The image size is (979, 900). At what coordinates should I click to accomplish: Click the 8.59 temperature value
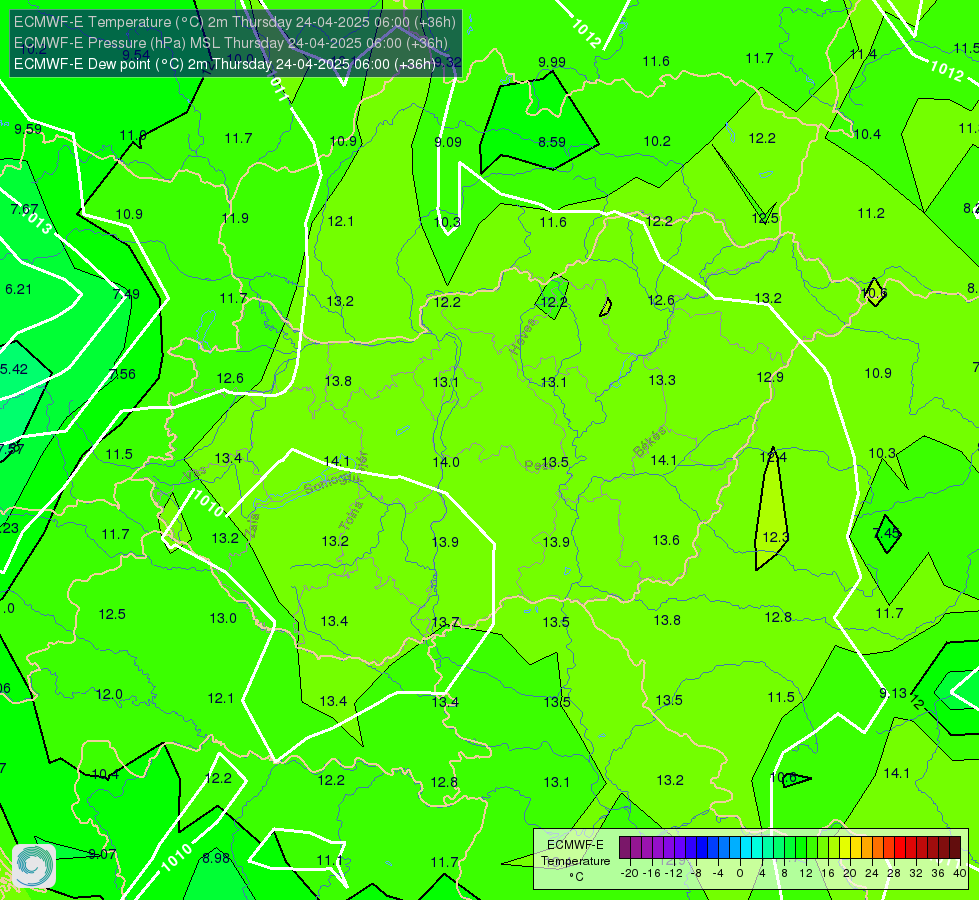point(552,142)
